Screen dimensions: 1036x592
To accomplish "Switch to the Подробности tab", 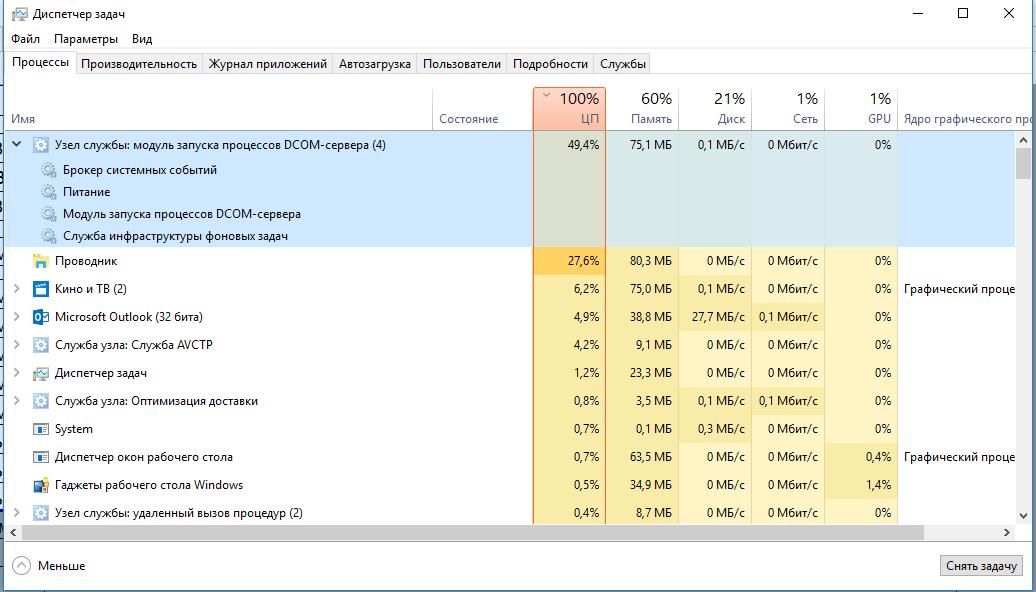I will click(x=550, y=64).
